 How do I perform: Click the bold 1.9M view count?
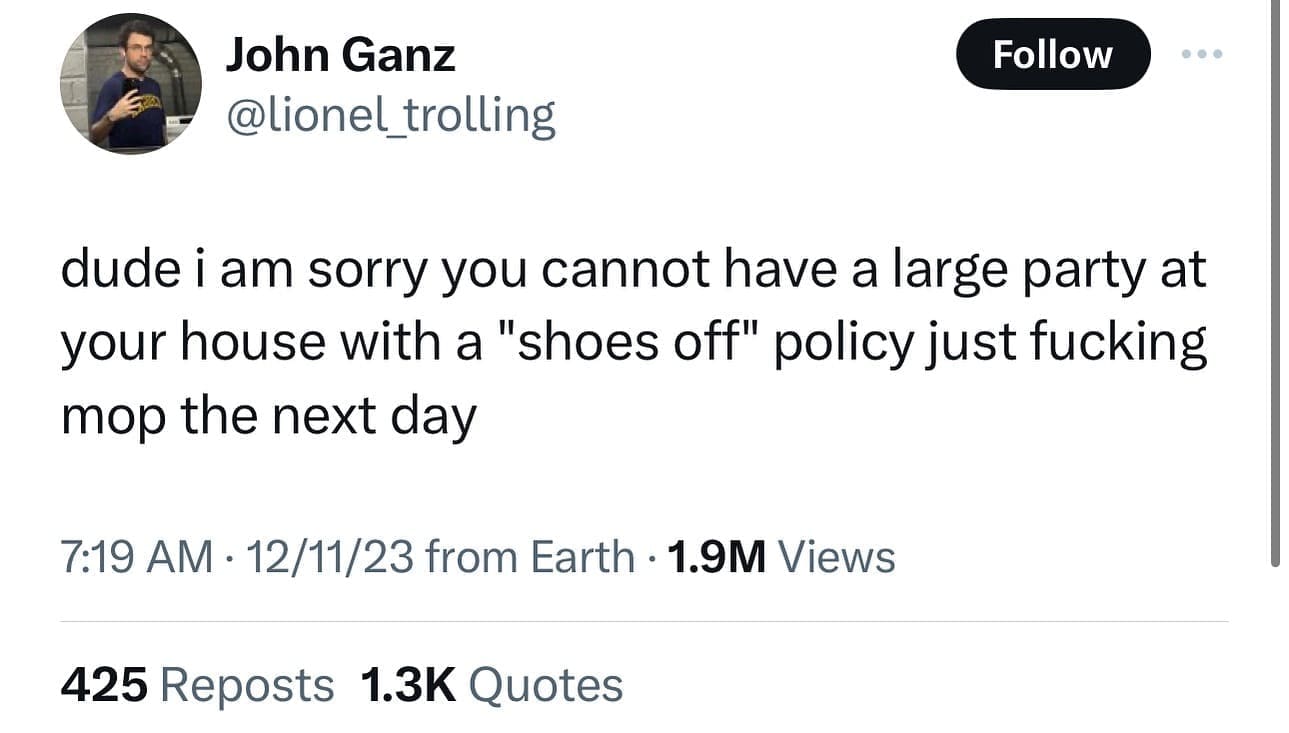point(716,557)
